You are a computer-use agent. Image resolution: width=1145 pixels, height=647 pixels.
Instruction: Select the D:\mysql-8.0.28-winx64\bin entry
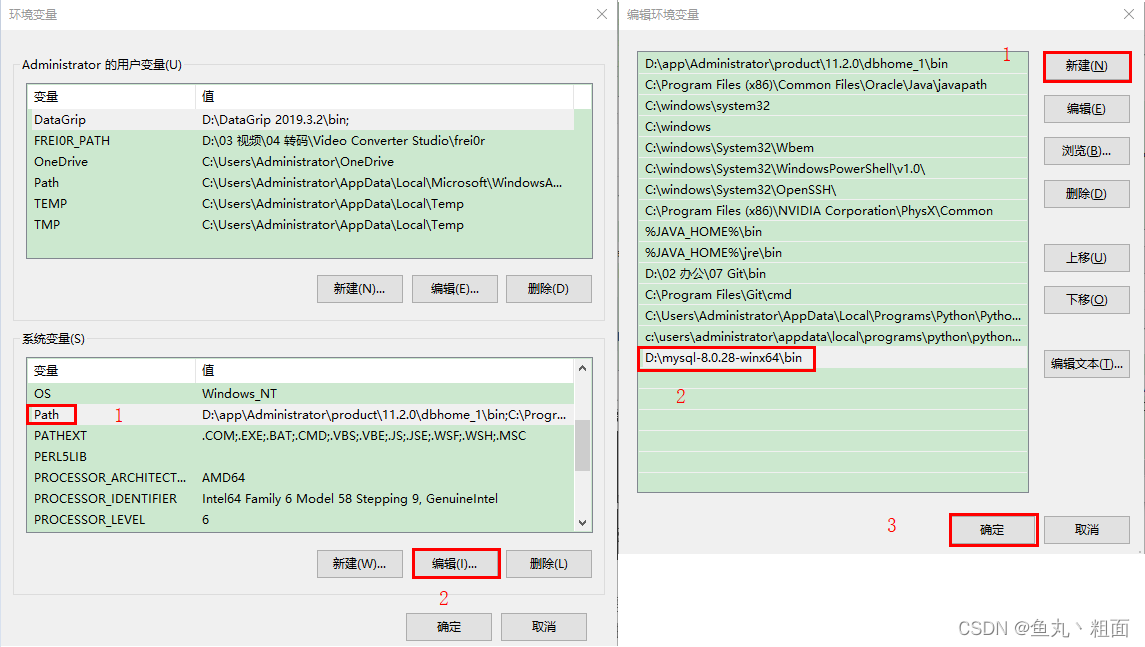(x=832, y=358)
